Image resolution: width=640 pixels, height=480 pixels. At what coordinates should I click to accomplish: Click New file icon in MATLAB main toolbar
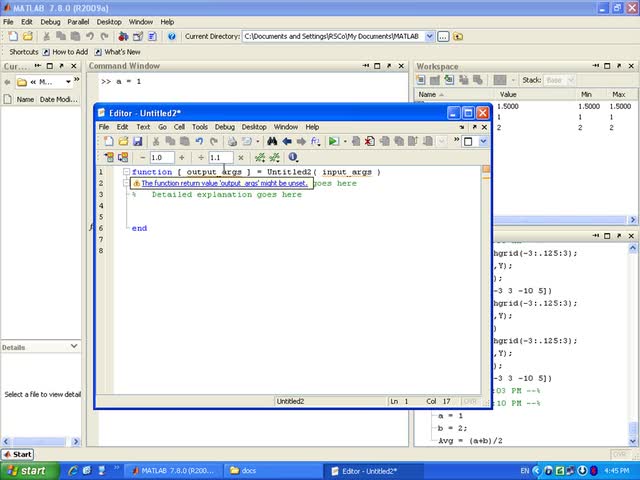pyautogui.click(x=13, y=36)
